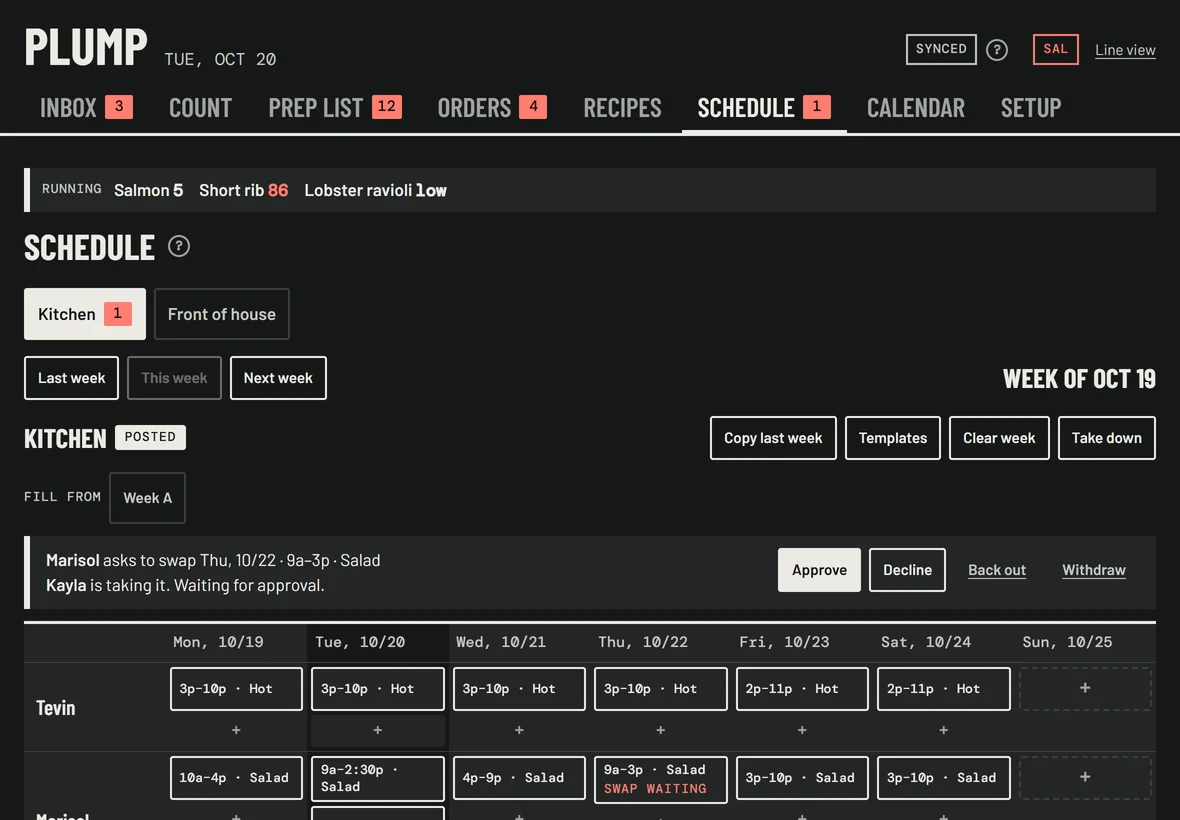Fill the schedule from Week A

[x=148, y=498]
